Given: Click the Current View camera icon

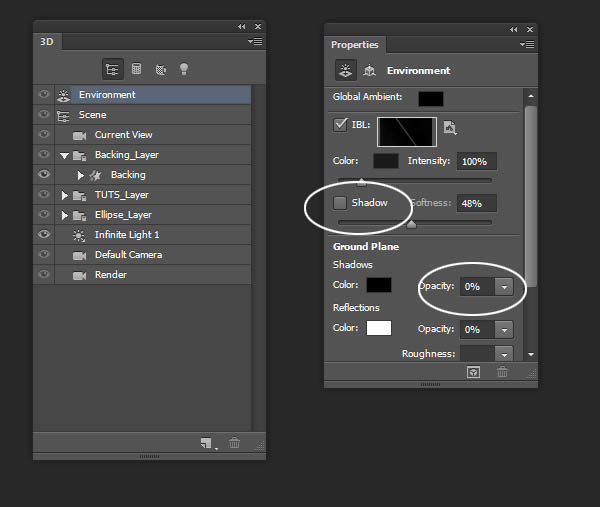Looking at the screenshot, I should coord(79,135).
